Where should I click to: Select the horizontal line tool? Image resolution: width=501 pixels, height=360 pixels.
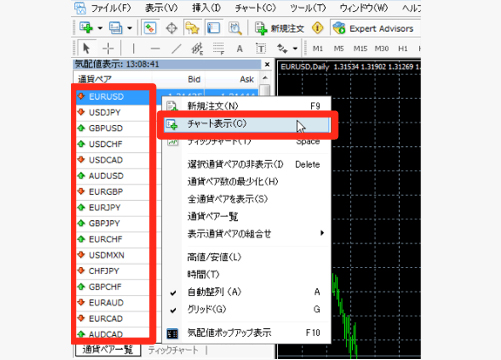(155, 49)
